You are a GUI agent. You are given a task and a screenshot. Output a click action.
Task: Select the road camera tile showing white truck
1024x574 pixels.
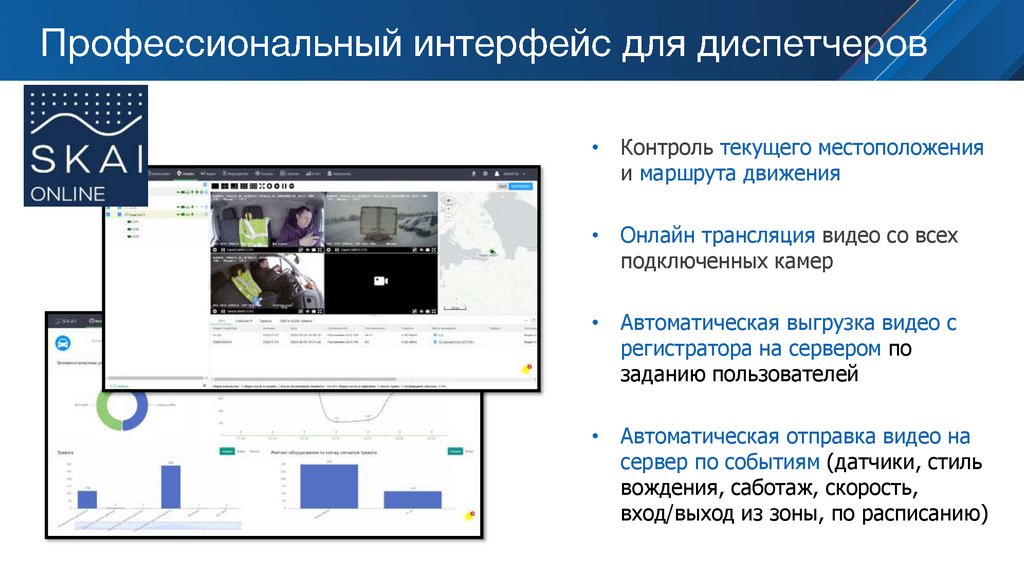tap(381, 219)
